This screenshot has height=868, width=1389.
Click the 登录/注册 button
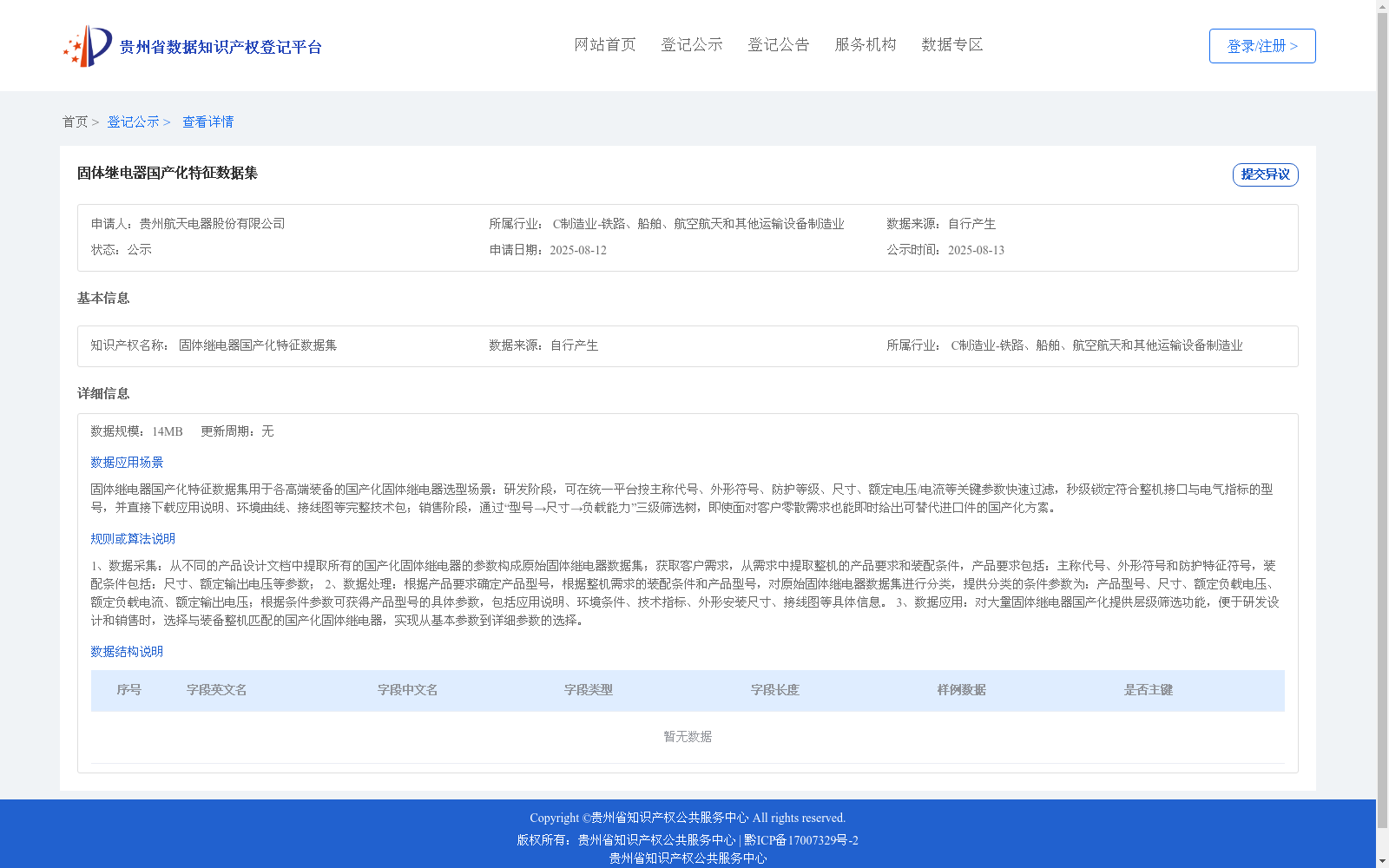1262,46
